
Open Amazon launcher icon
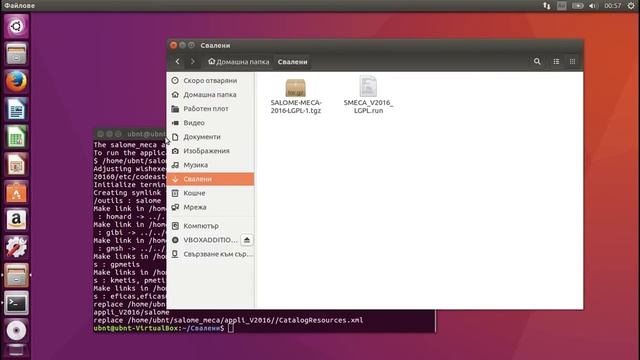tap(16, 220)
